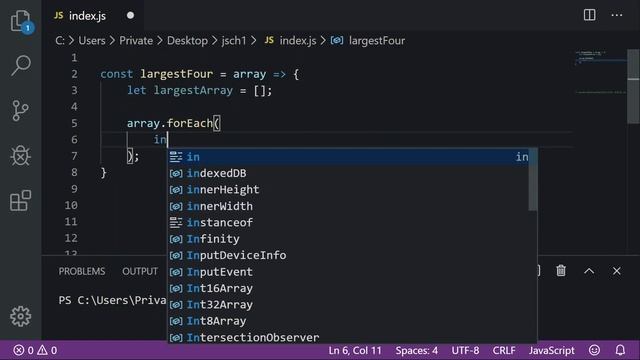Click terminal prompt PS C:\Users

(112, 300)
